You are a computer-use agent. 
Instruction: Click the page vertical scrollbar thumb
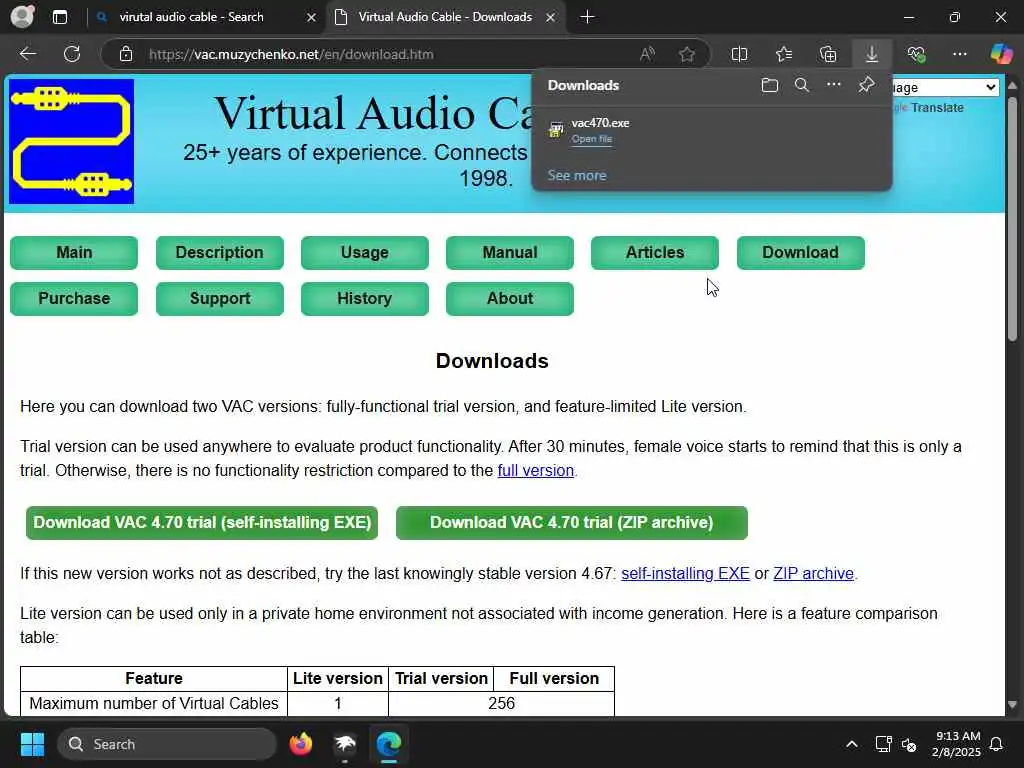(1012, 219)
